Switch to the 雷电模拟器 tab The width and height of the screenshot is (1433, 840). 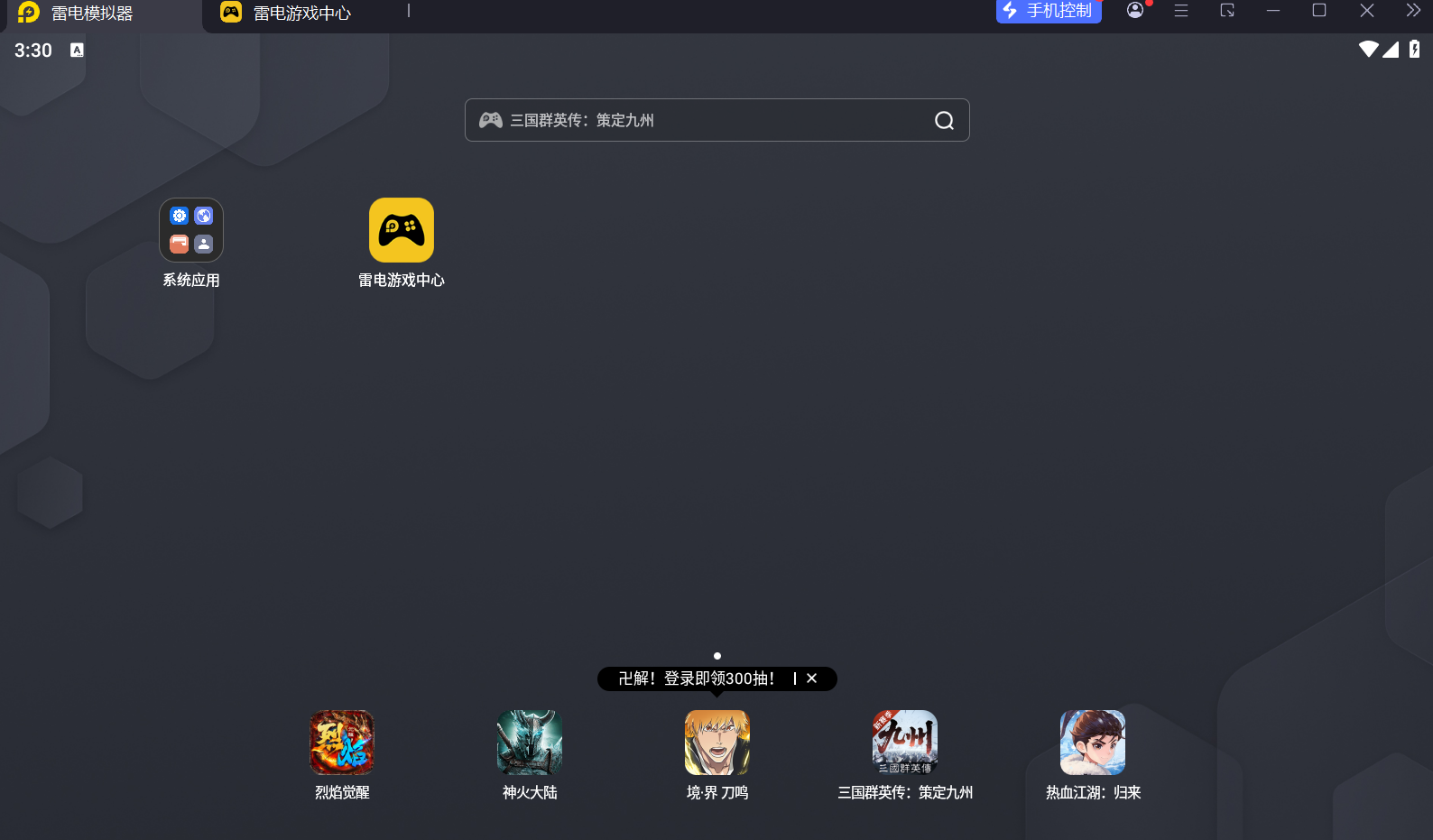(92, 14)
